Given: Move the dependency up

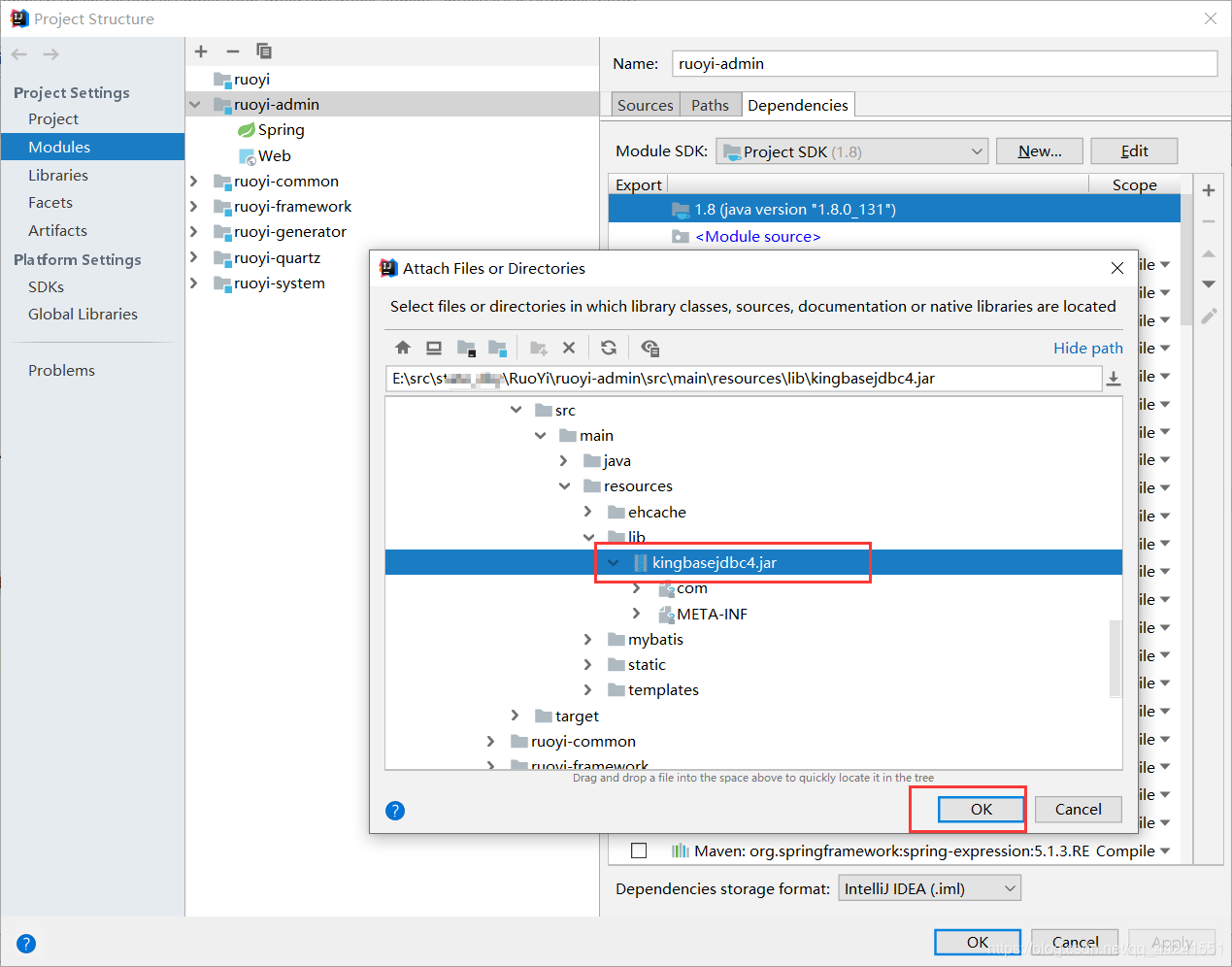Looking at the screenshot, I should (x=1209, y=253).
